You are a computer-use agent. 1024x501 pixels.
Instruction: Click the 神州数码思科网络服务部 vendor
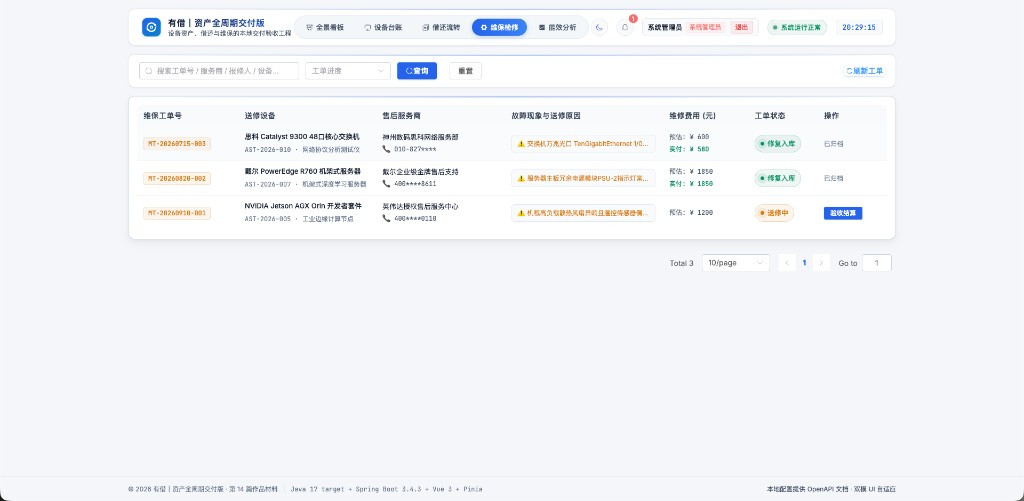click(420, 137)
